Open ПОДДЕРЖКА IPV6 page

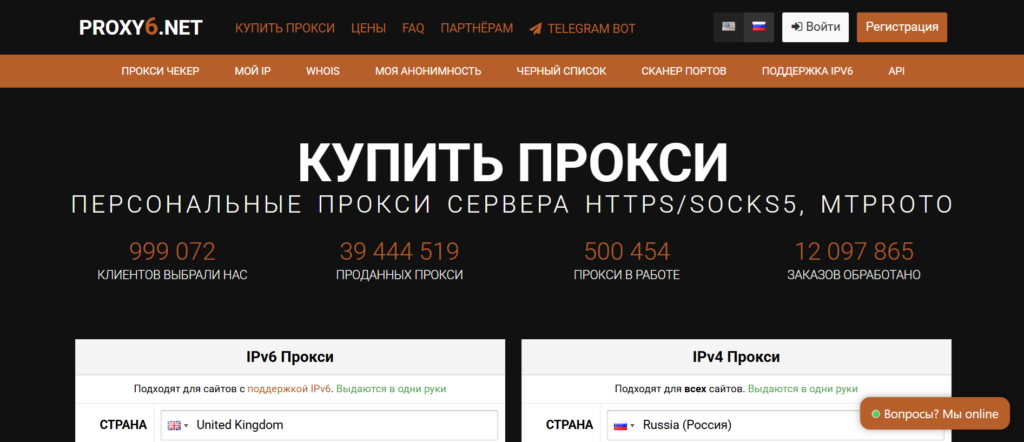point(807,71)
